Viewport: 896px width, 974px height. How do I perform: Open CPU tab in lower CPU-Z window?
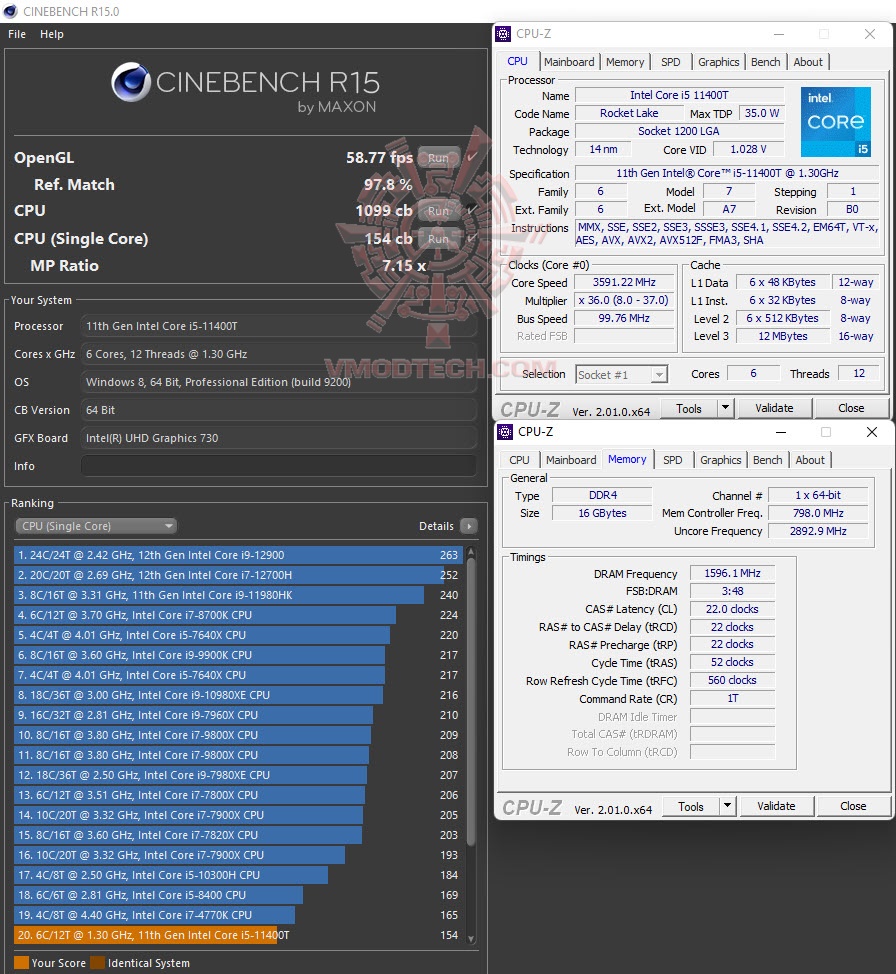(519, 460)
